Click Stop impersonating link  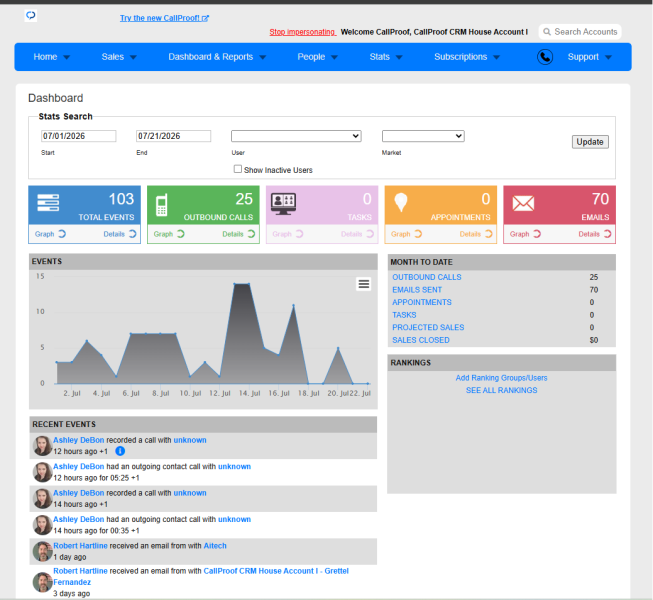coord(302,32)
